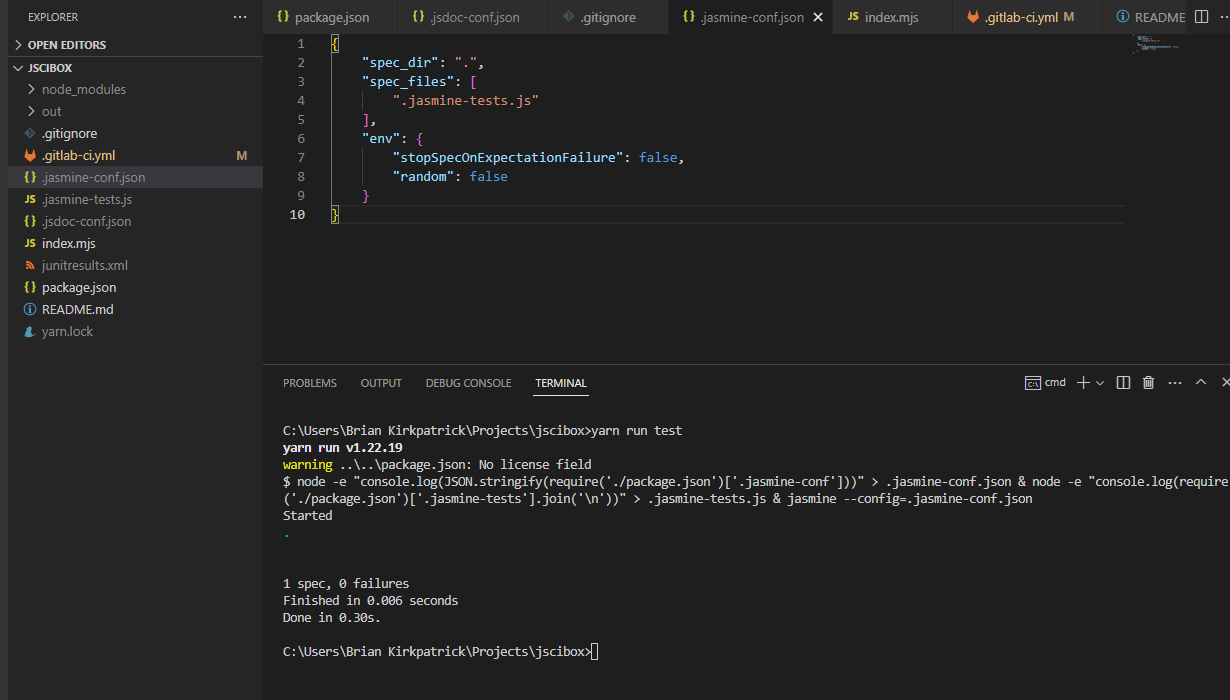The image size is (1230, 700).
Task: Switch to the DEBUG CONSOLE tab
Action: (x=468, y=383)
